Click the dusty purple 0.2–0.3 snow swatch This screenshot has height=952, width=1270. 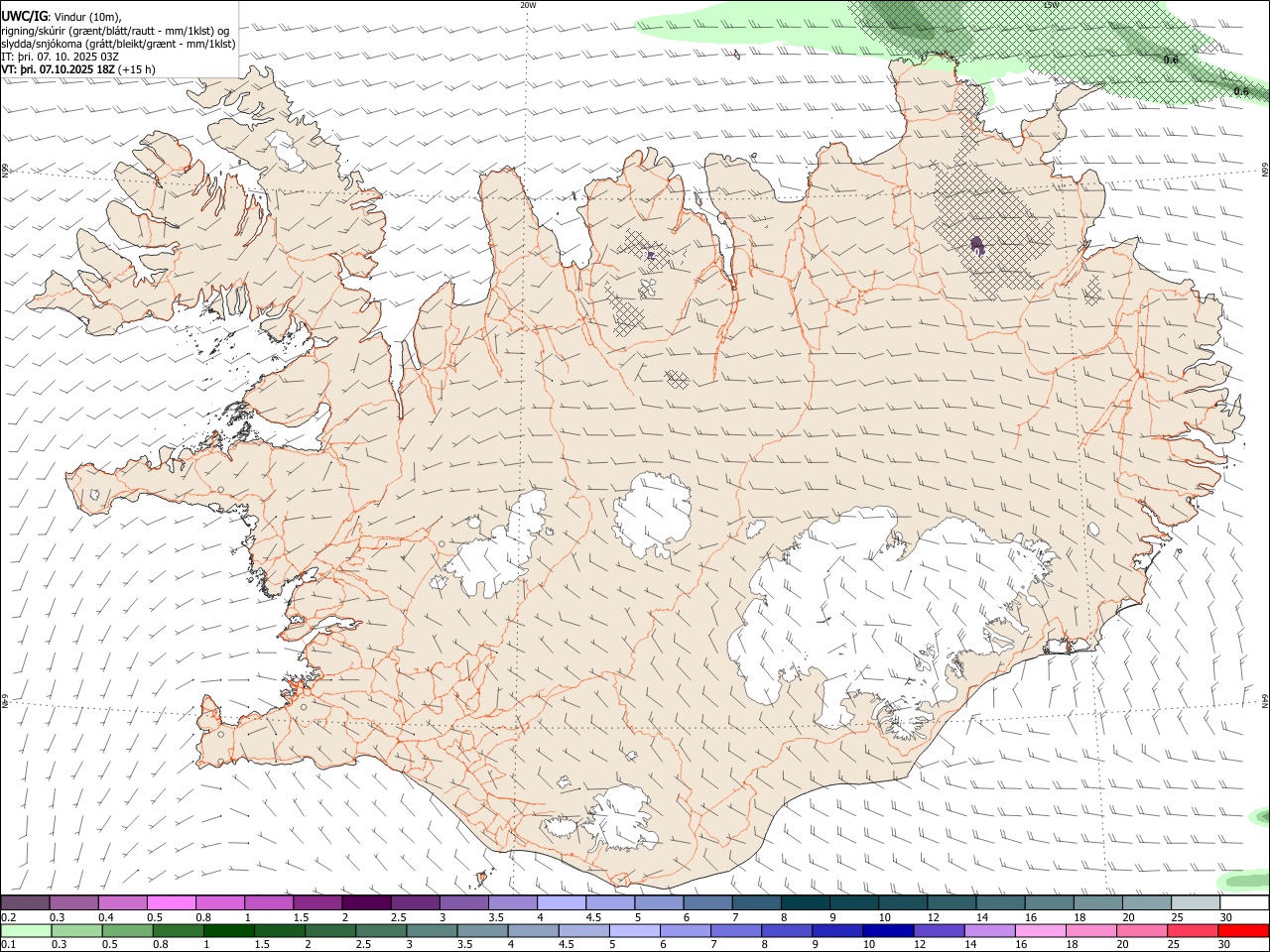tap(25, 902)
